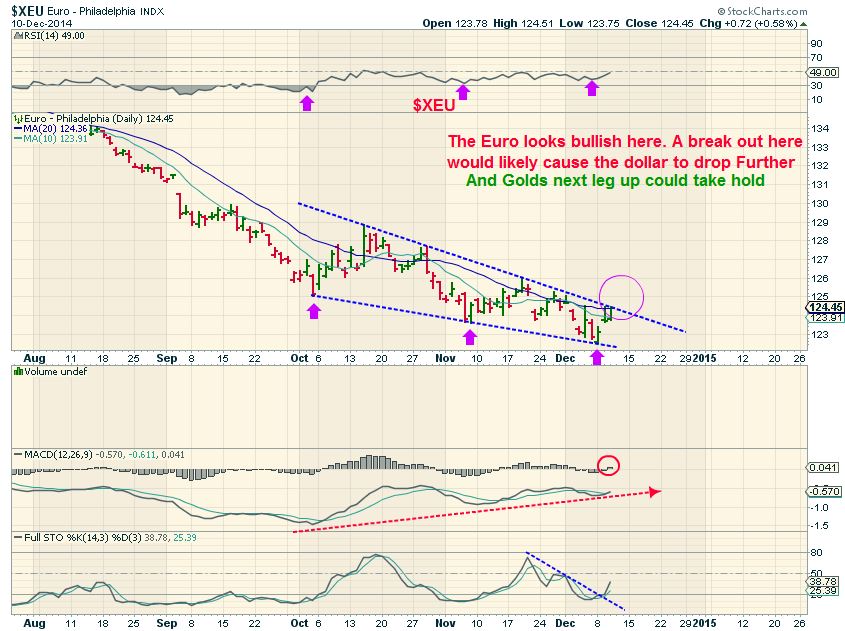Click the date 10-Dec-2014
Viewport: 845px width, 631px height.
(41, 24)
